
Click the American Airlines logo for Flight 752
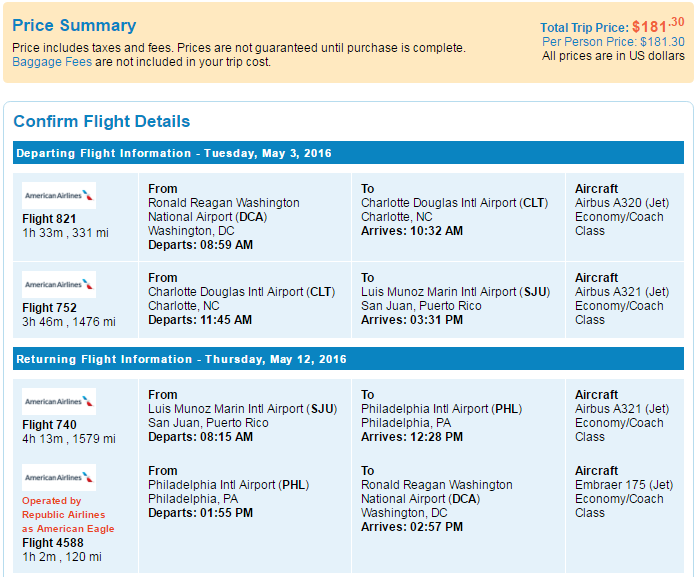(59, 284)
